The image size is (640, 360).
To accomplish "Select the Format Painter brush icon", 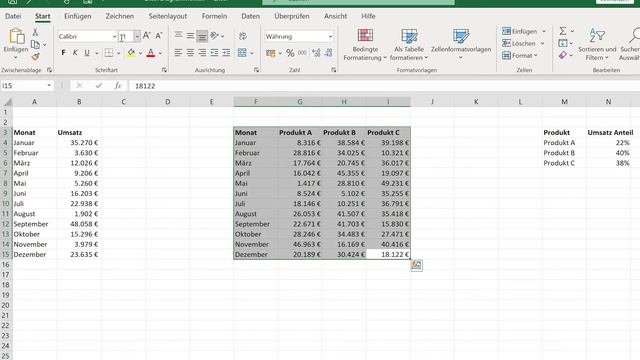I will (36, 57).
